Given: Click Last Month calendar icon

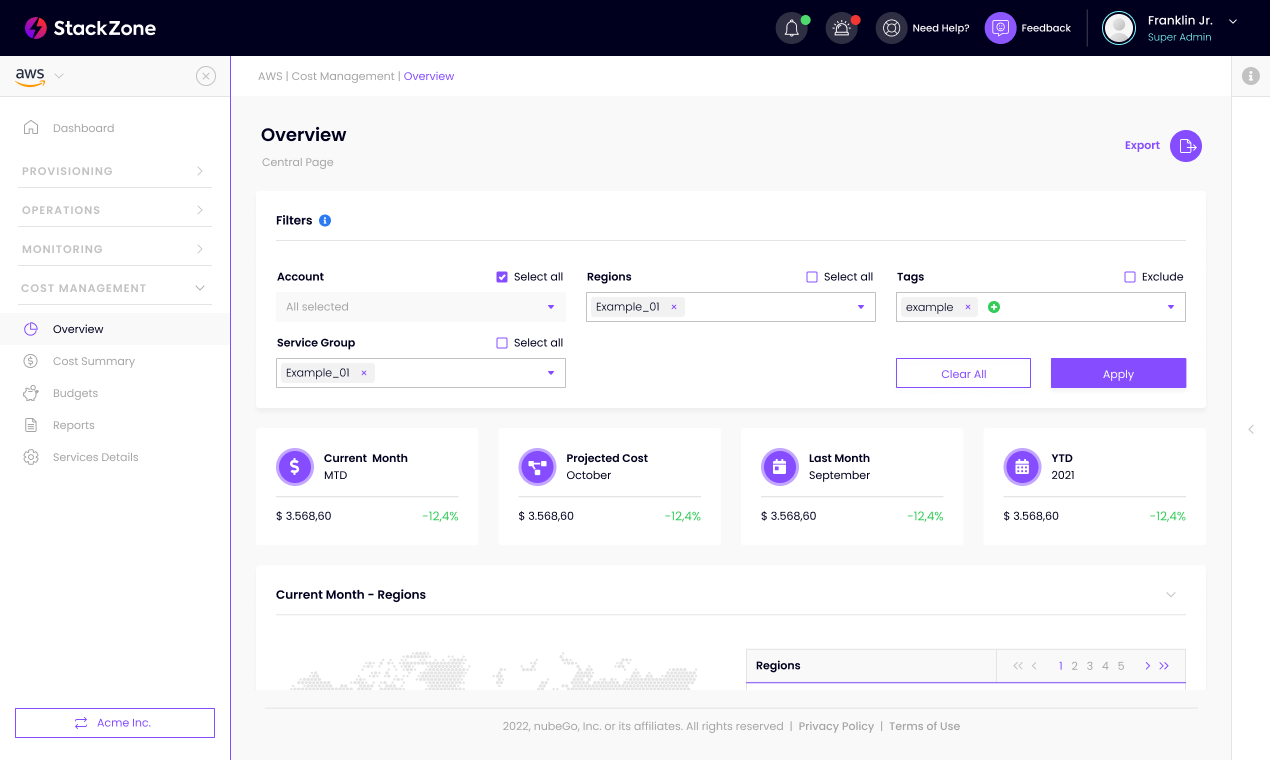Looking at the screenshot, I should (x=780, y=466).
